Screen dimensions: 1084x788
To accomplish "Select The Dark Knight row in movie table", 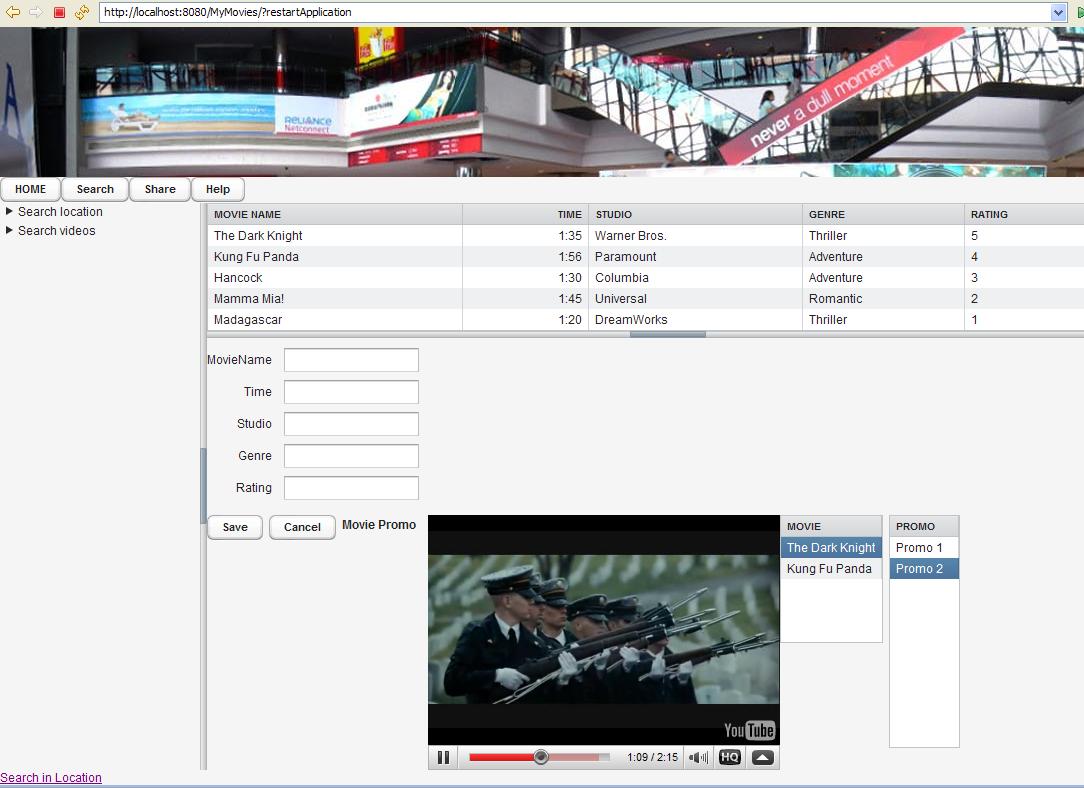I will click(x=646, y=236).
